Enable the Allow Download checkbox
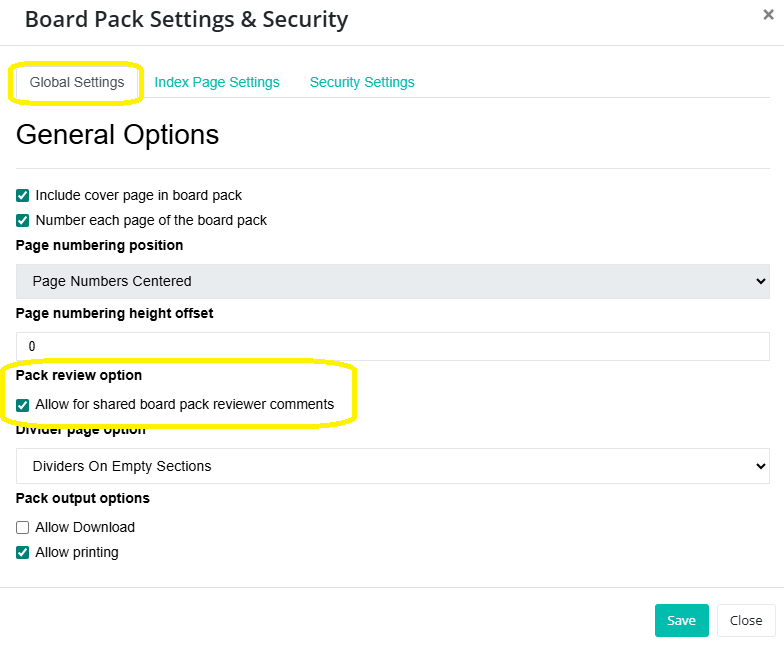784x649 pixels. click(23, 528)
